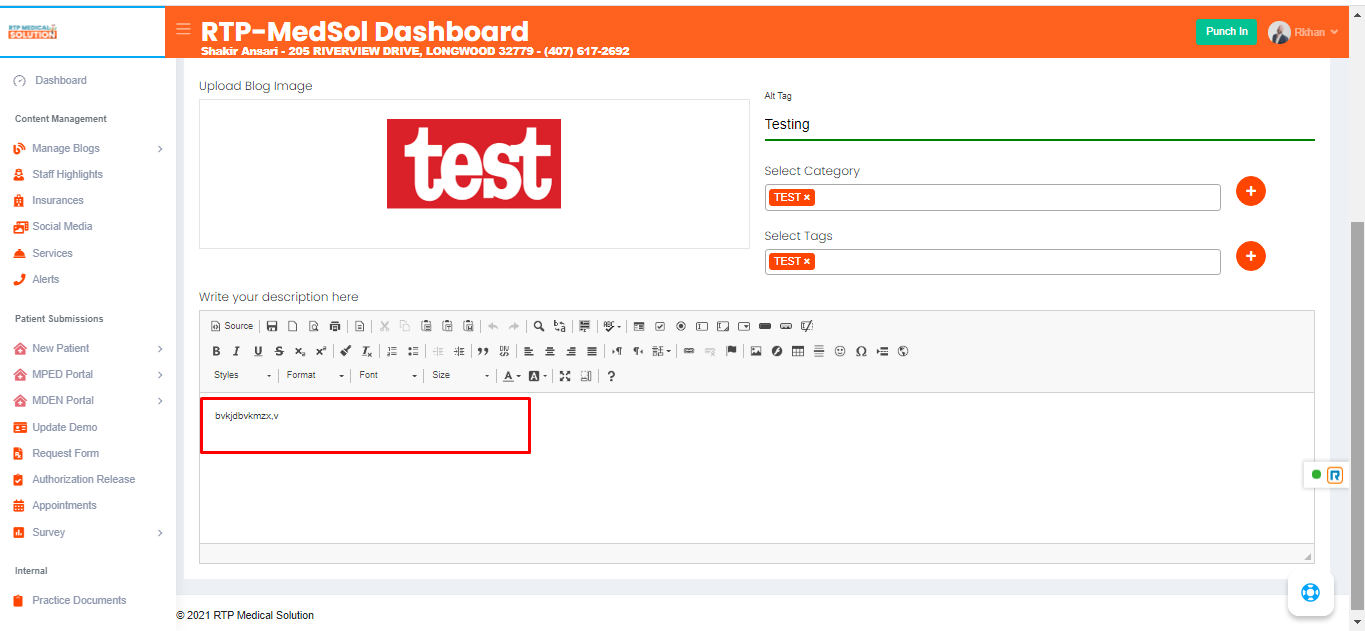Open the Templates icon in the editor
The height and width of the screenshot is (631, 1365).
(x=360, y=326)
